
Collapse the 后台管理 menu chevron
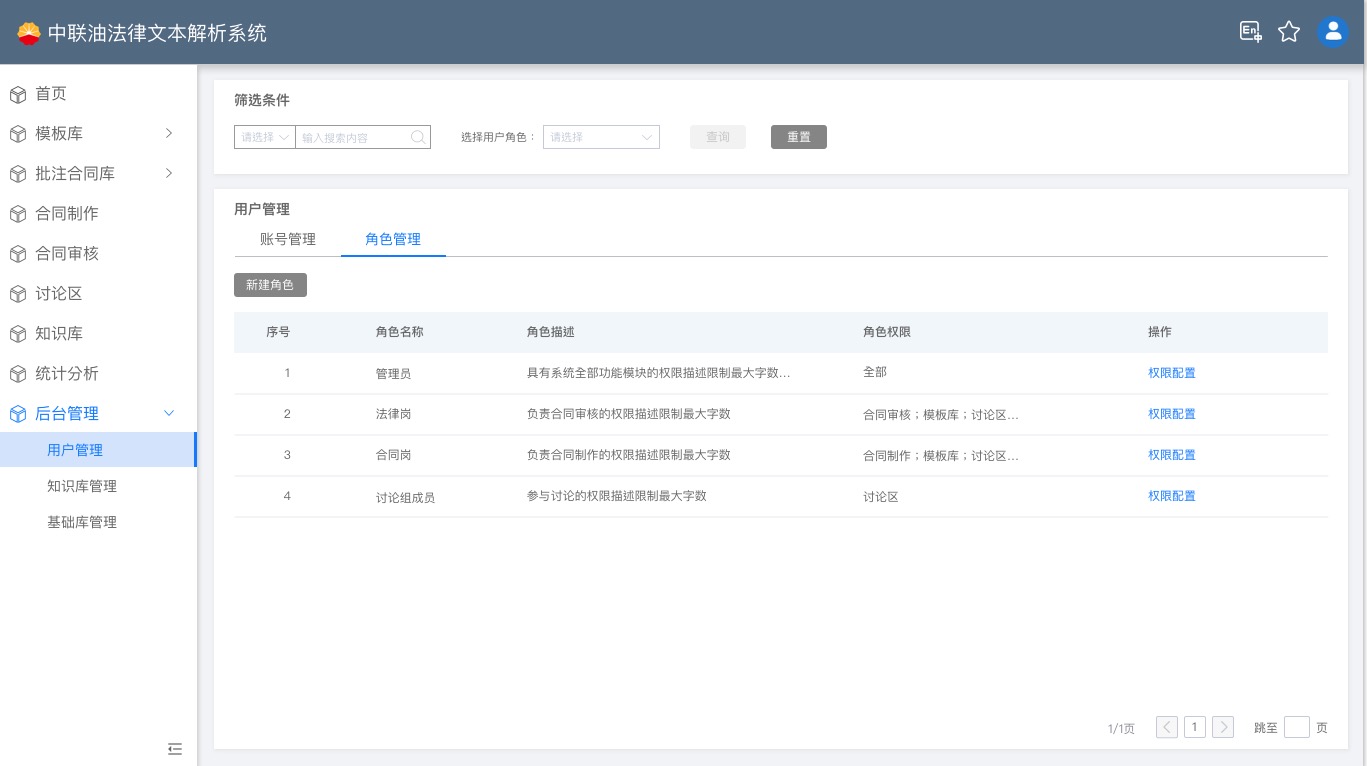coord(169,413)
